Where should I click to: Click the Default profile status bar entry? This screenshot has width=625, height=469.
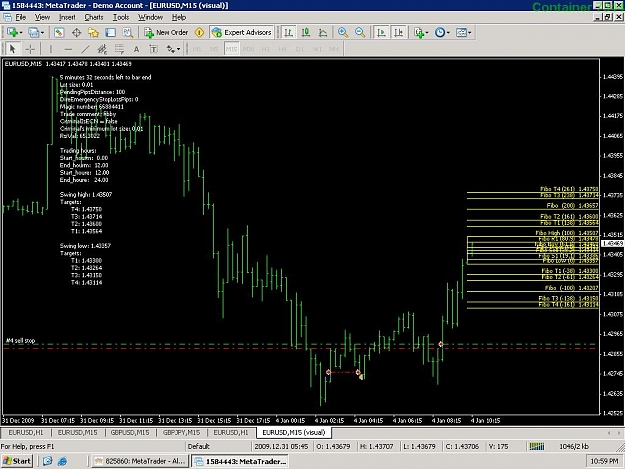pos(199,446)
